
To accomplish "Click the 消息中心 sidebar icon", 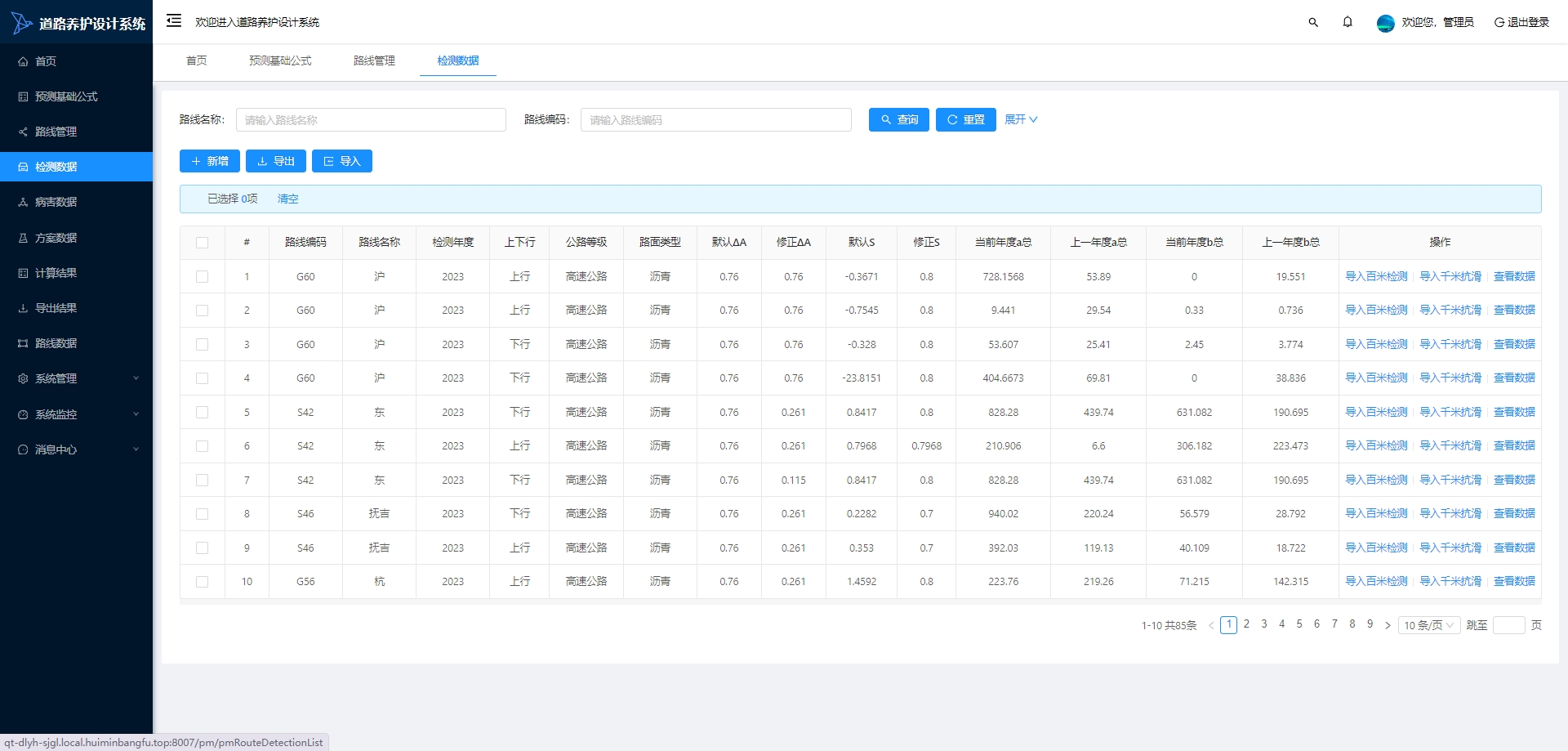I will [x=23, y=449].
